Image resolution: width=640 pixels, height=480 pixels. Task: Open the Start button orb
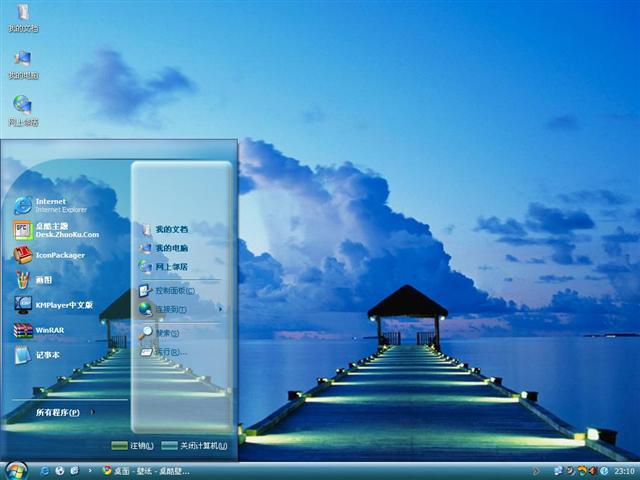pyautogui.click(x=16, y=471)
